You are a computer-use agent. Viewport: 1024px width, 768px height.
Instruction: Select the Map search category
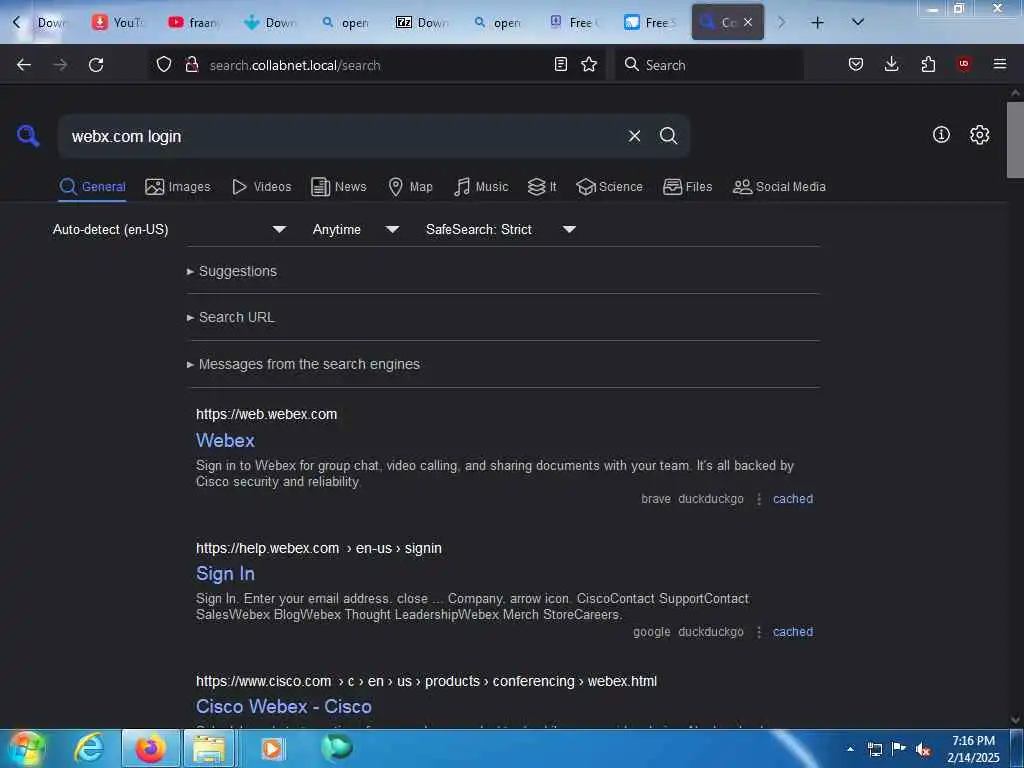(411, 187)
